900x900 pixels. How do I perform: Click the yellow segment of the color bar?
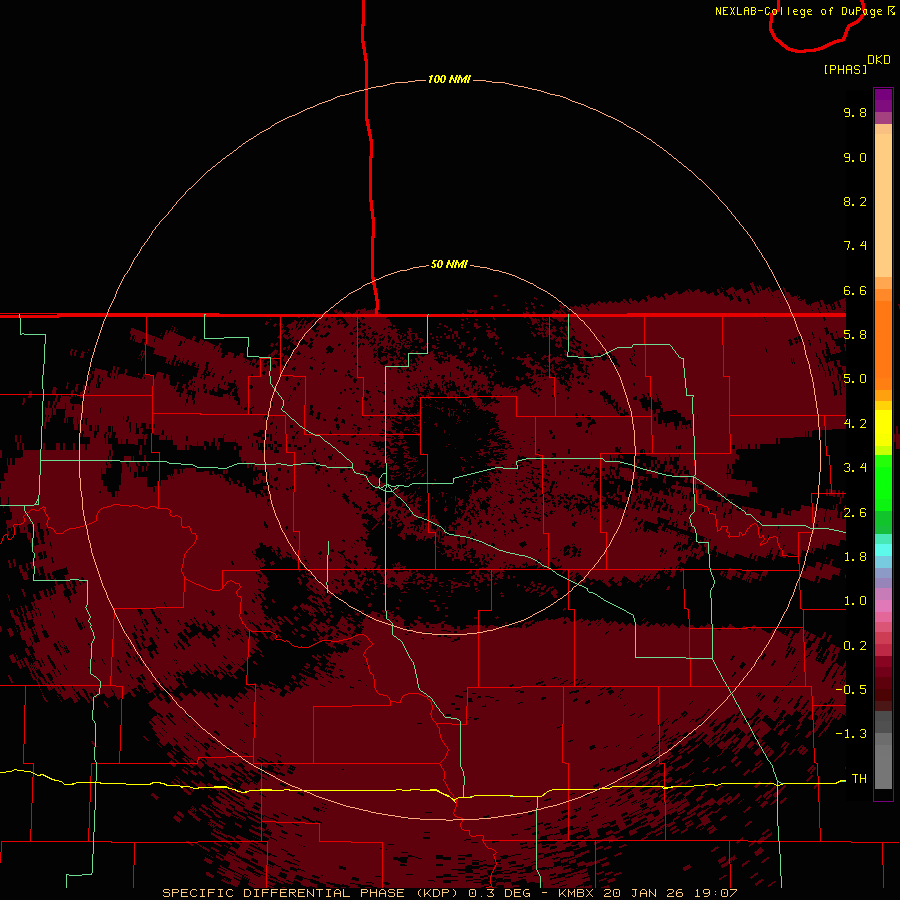point(883,428)
